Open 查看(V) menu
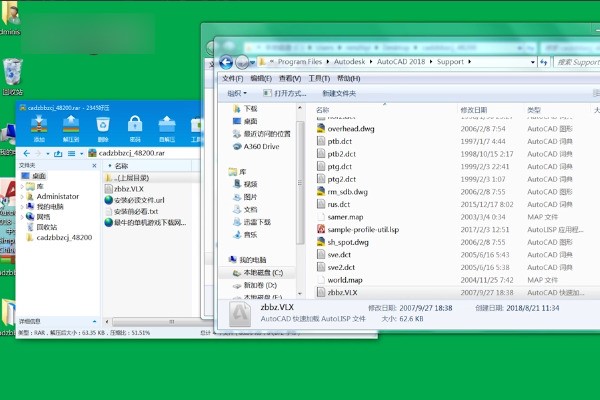The image size is (600, 400). pos(290,78)
